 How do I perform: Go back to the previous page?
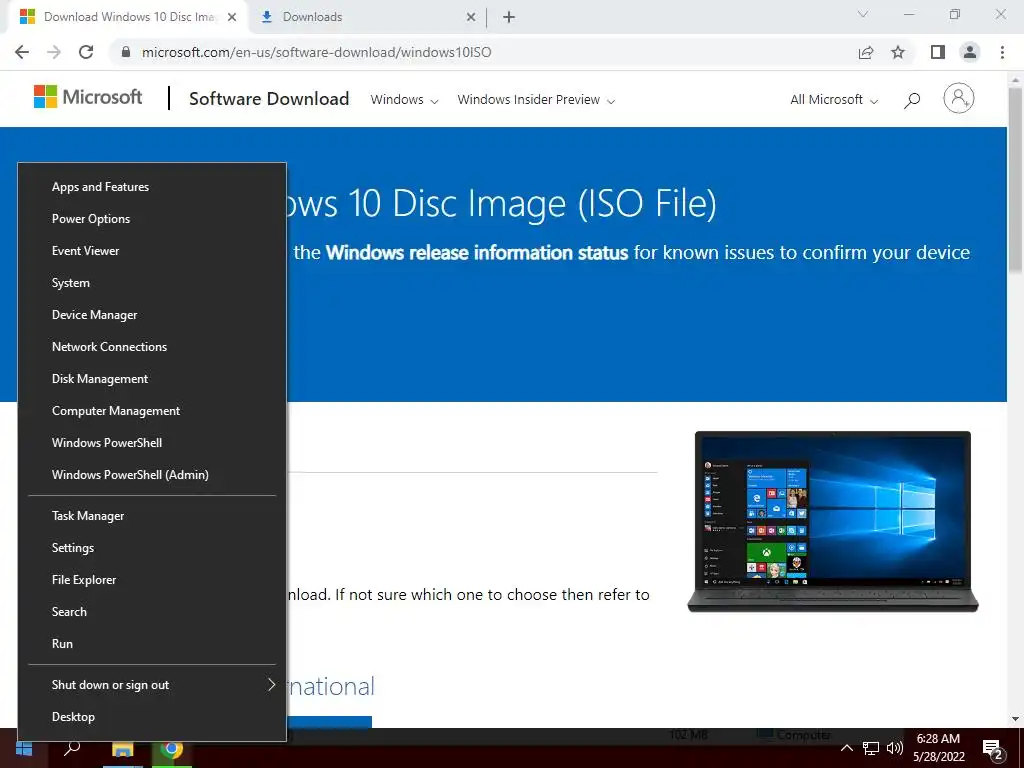click(22, 52)
